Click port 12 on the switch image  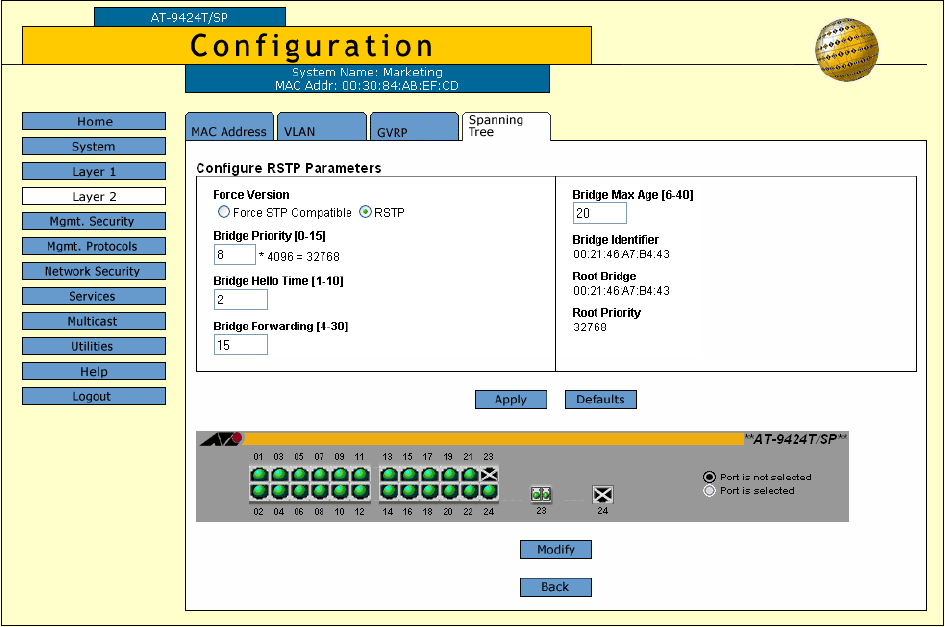[359, 492]
